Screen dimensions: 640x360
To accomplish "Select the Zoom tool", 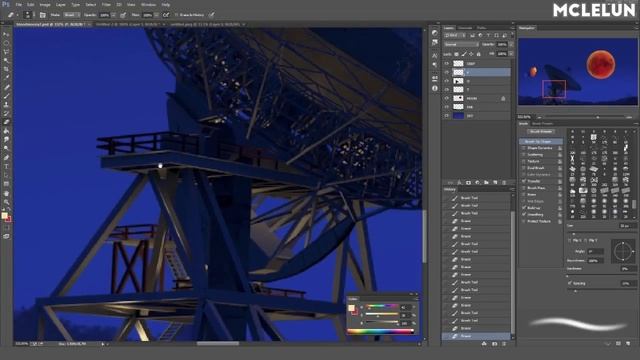I will [7, 202].
